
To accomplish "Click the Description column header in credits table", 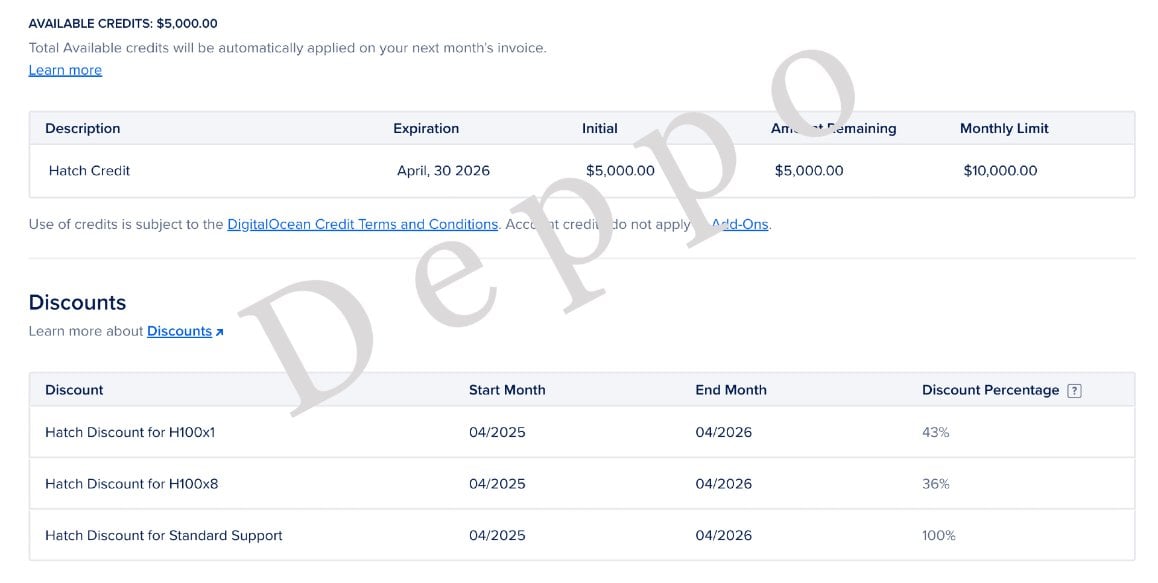I will point(83,129).
